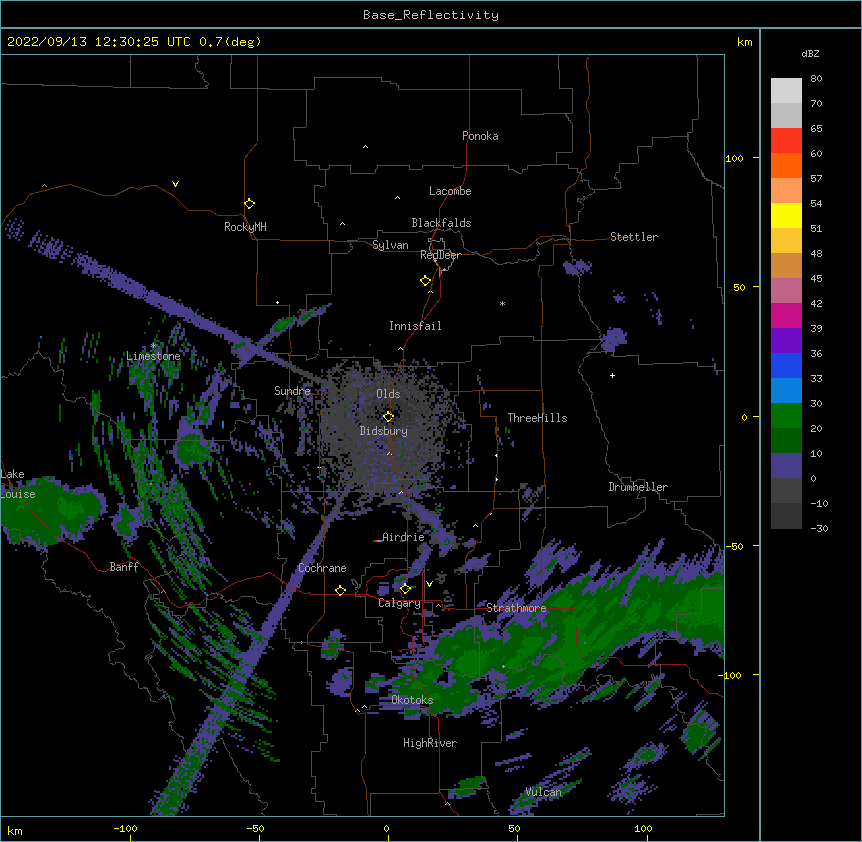Click the yellow station marker above RockyMH
This screenshot has width=862, height=842.
point(249,204)
